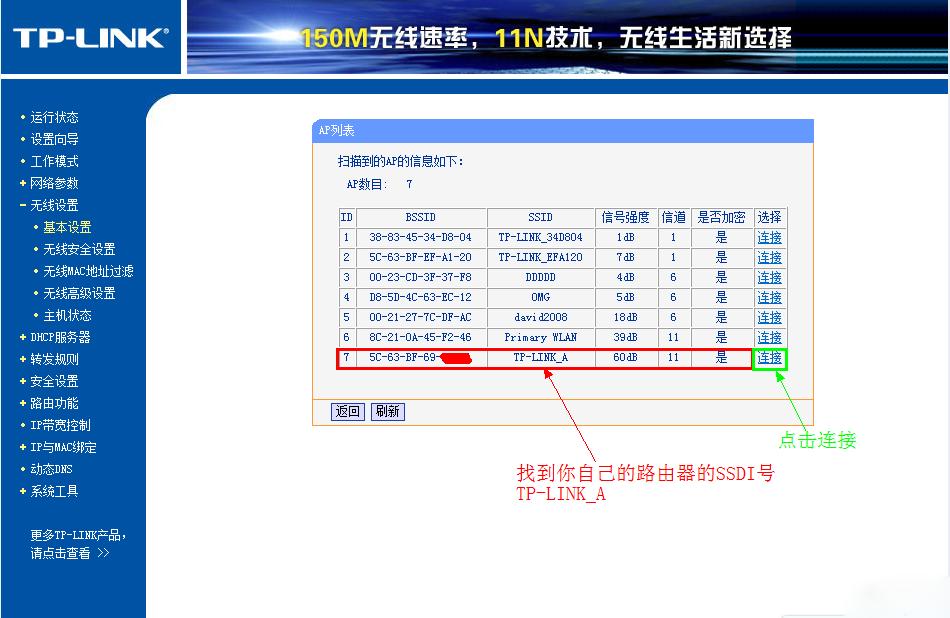Viewport: 950px width, 618px height.
Task: Expand the DHCP服务器 sidebar section
Action: pyautogui.click(x=61, y=336)
